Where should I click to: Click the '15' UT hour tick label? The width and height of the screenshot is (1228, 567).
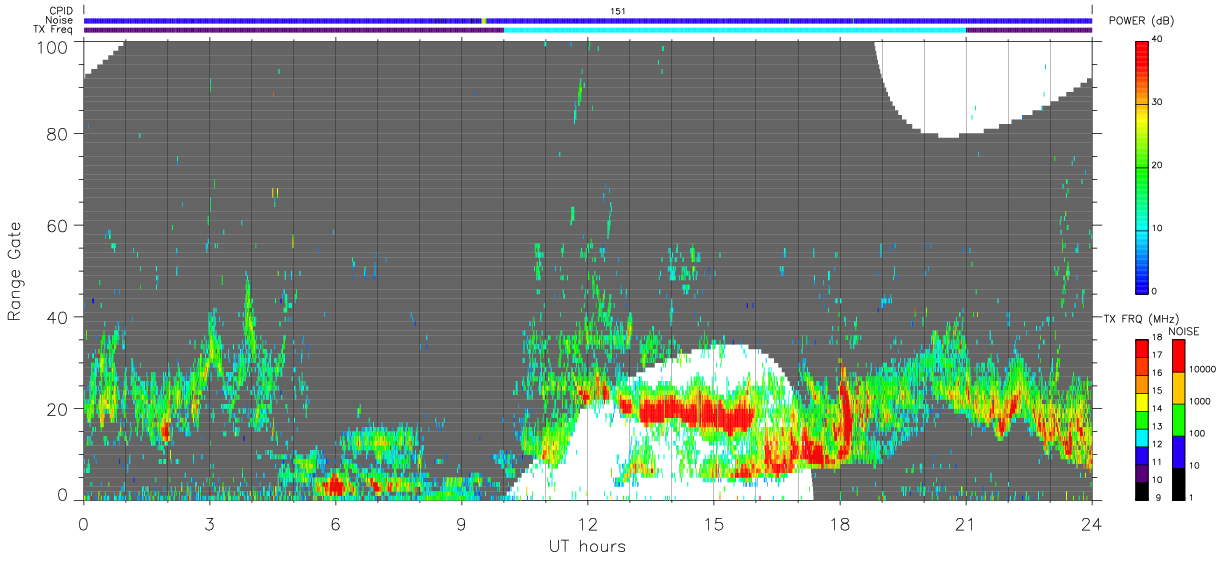pyautogui.click(x=714, y=523)
